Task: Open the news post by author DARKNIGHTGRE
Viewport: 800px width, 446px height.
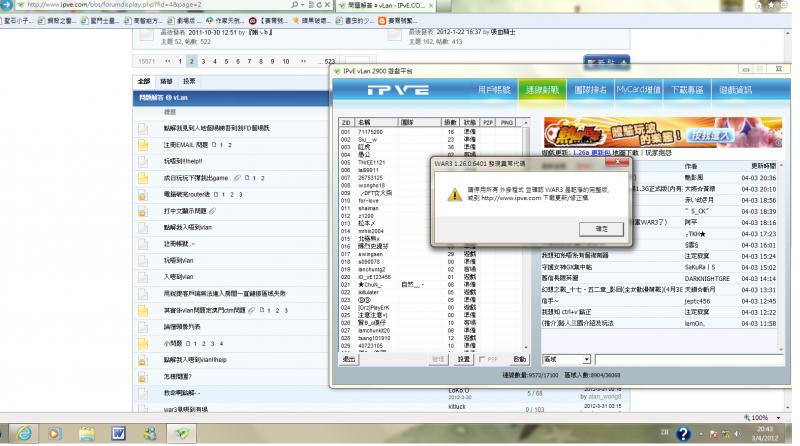Action: coord(659,278)
